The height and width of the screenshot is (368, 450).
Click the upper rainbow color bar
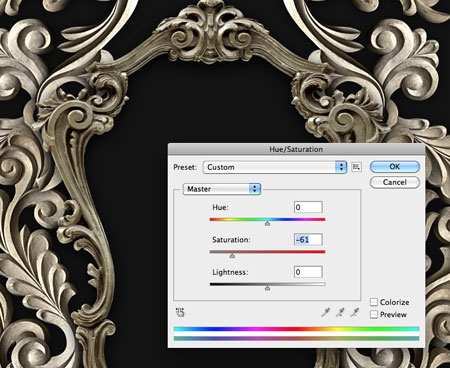(x=296, y=329)
